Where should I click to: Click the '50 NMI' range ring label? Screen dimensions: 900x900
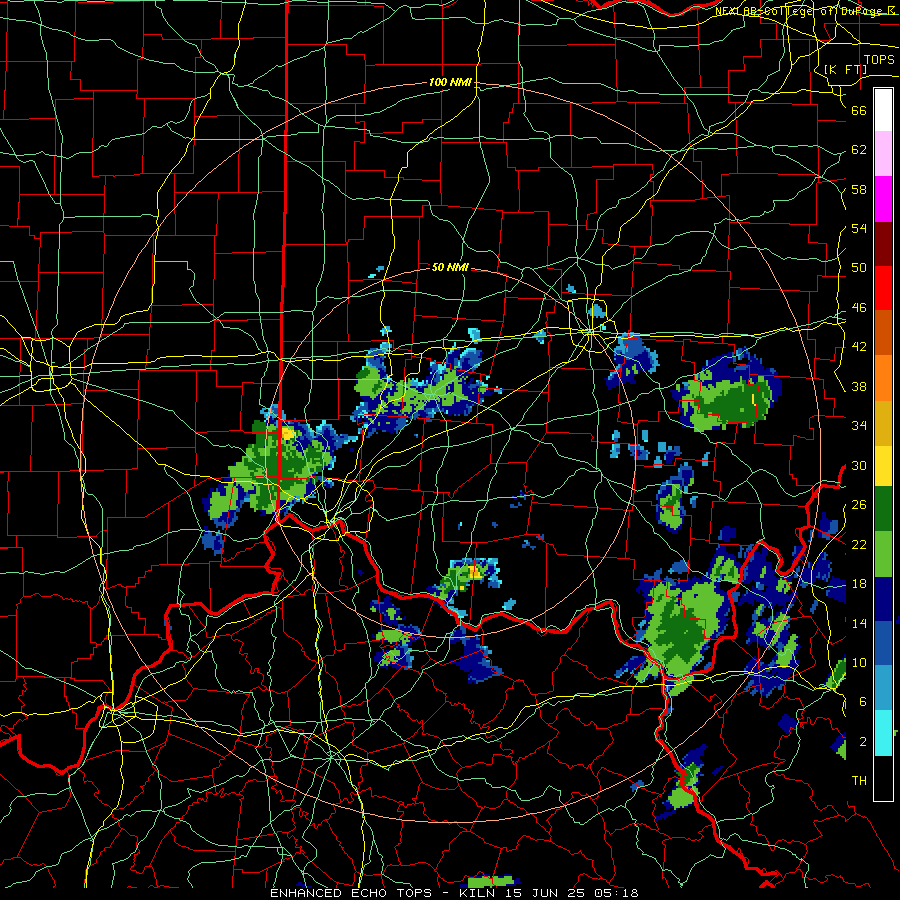(450, 267)
